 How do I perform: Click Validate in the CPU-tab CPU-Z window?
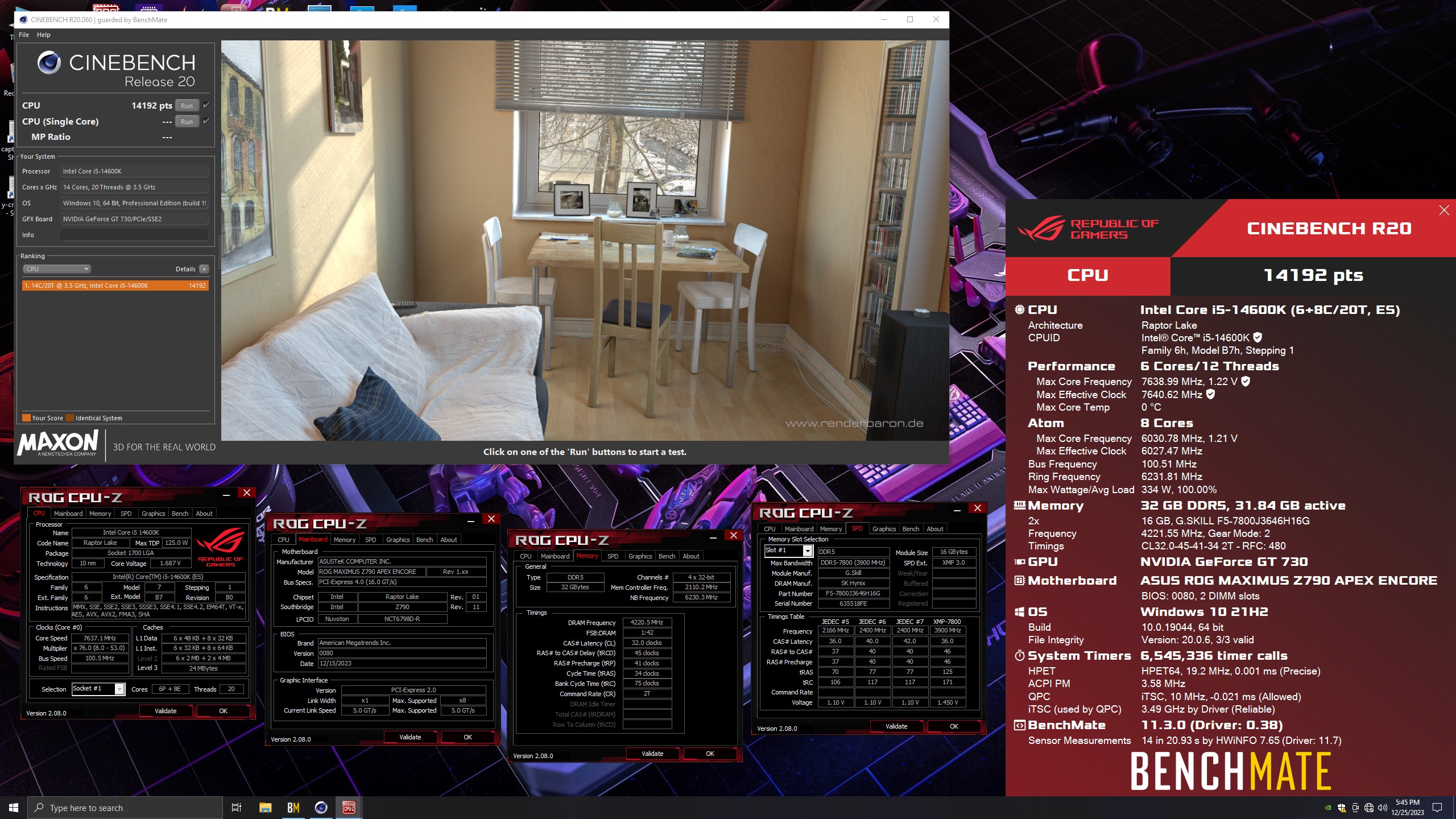(x=166, y=711)
